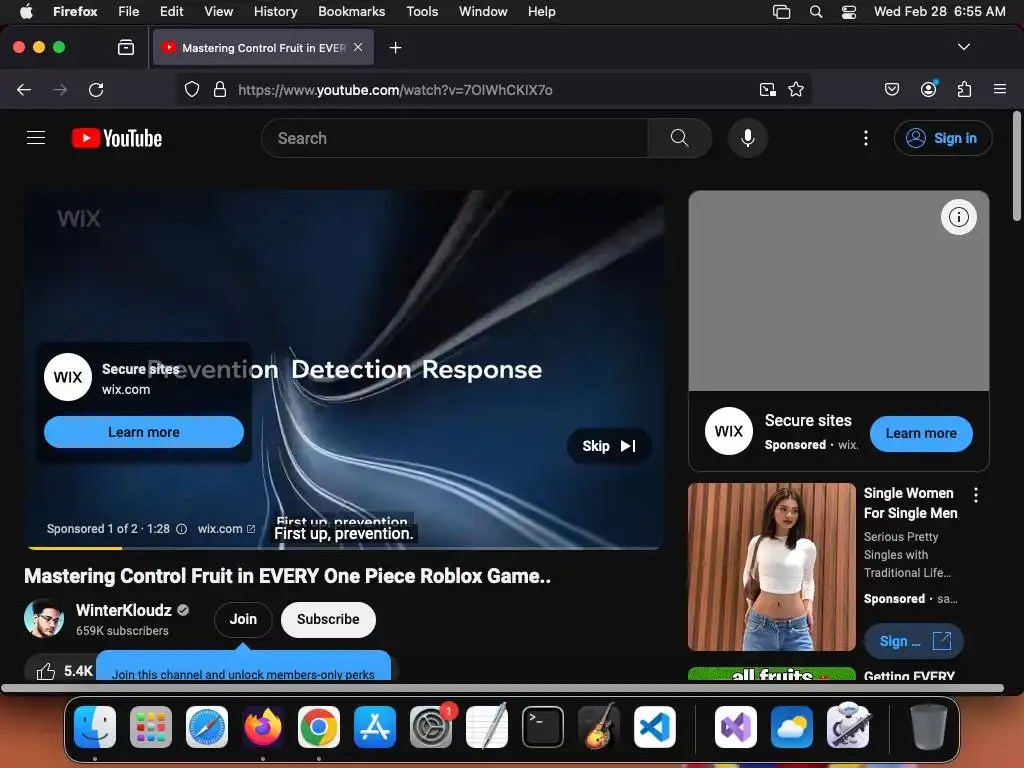Close the Mastering Control Fruit tab
Image resolution: width=1024 pixels, height=768 pixels.
tap(358, 47)
